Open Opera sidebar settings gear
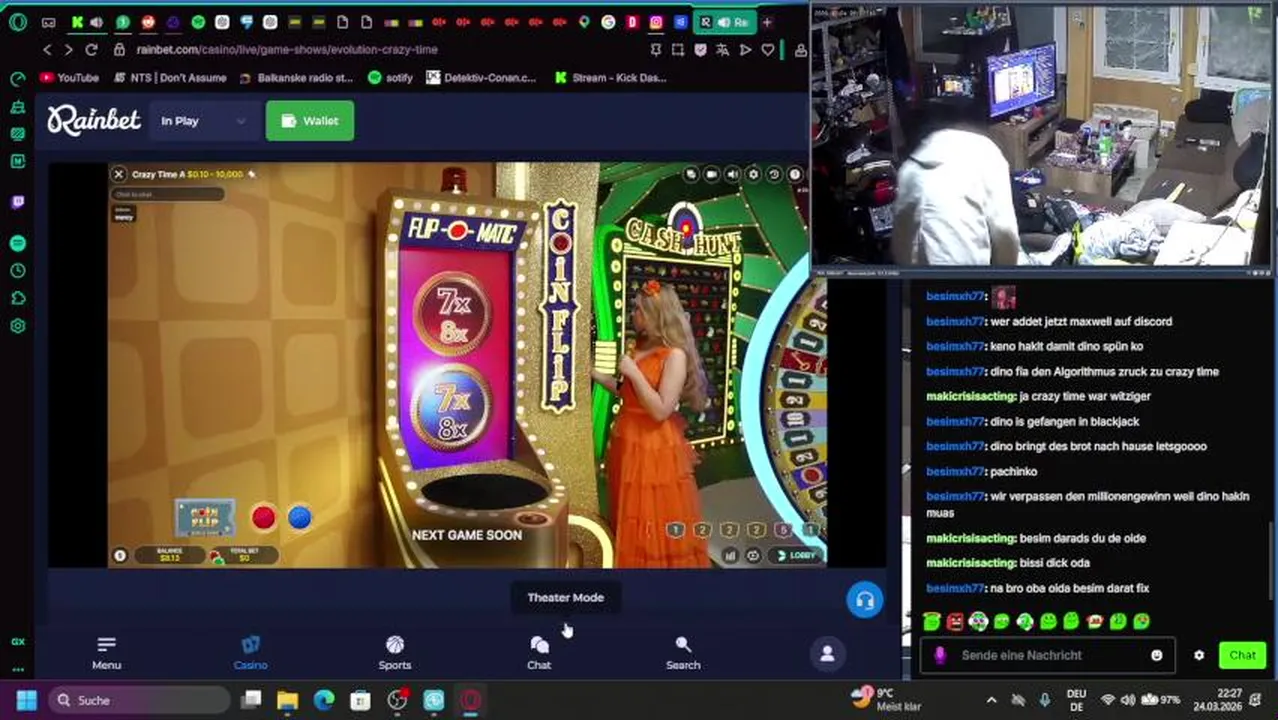1278x720 pixels. point(17,326)
